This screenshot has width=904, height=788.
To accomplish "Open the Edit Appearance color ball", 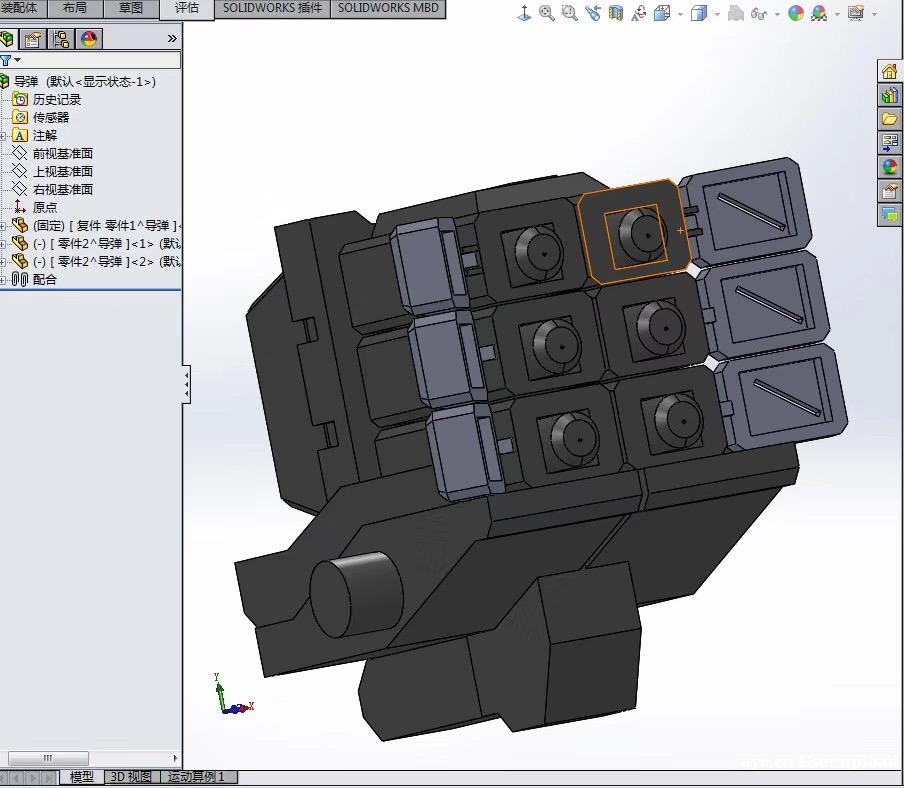I will (796, 13).
